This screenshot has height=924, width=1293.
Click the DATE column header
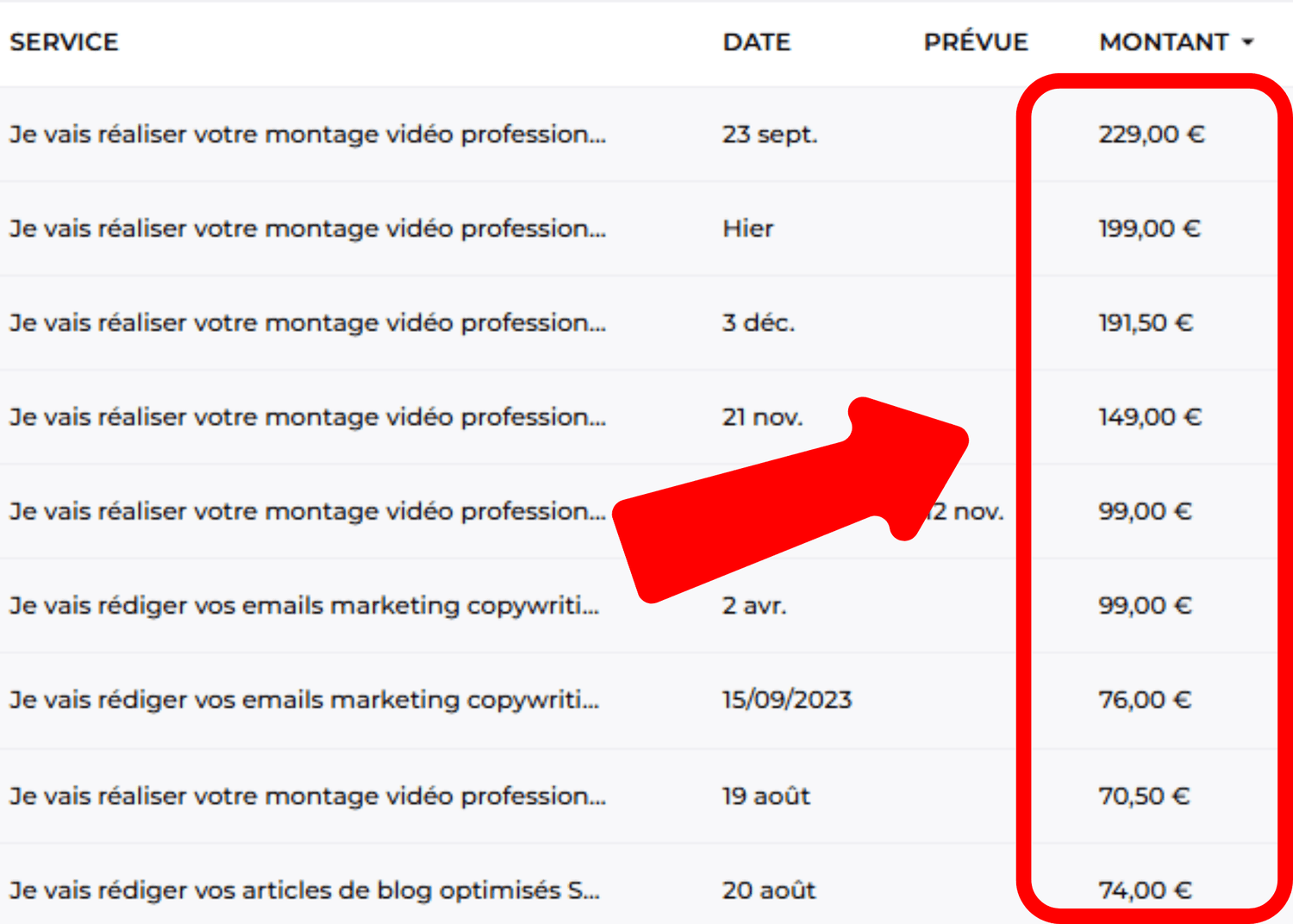(757, 42)
